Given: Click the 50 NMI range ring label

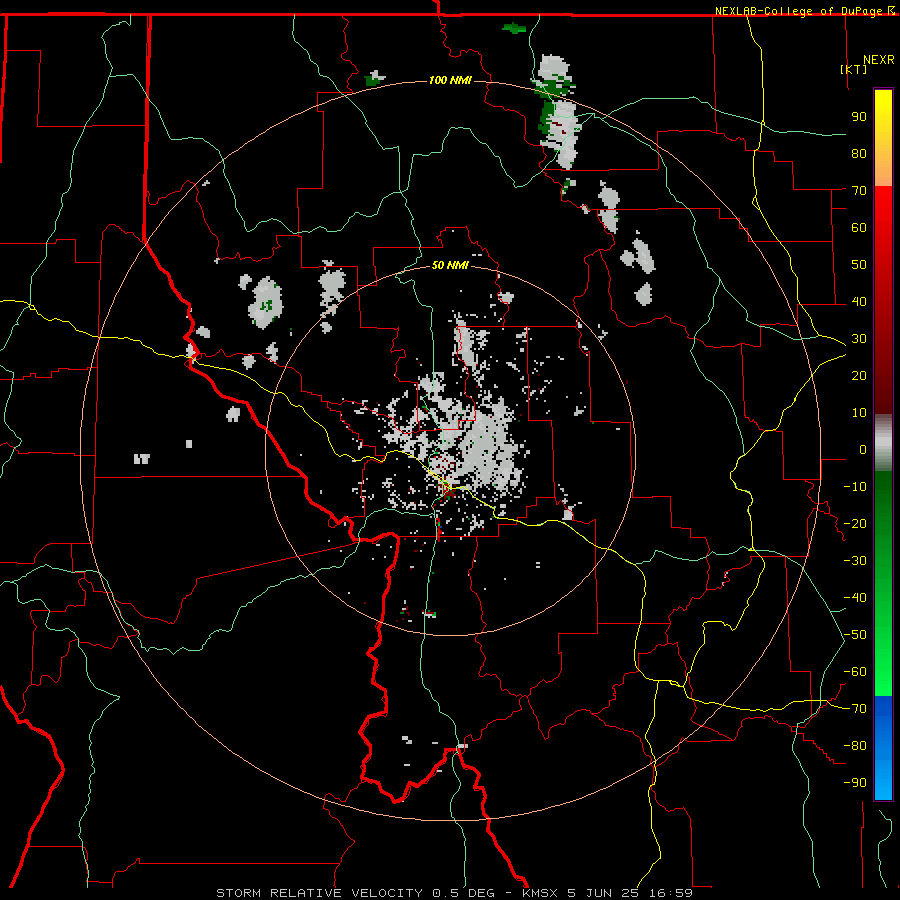Looking at the screenshot, I should (x=450, y=265).
